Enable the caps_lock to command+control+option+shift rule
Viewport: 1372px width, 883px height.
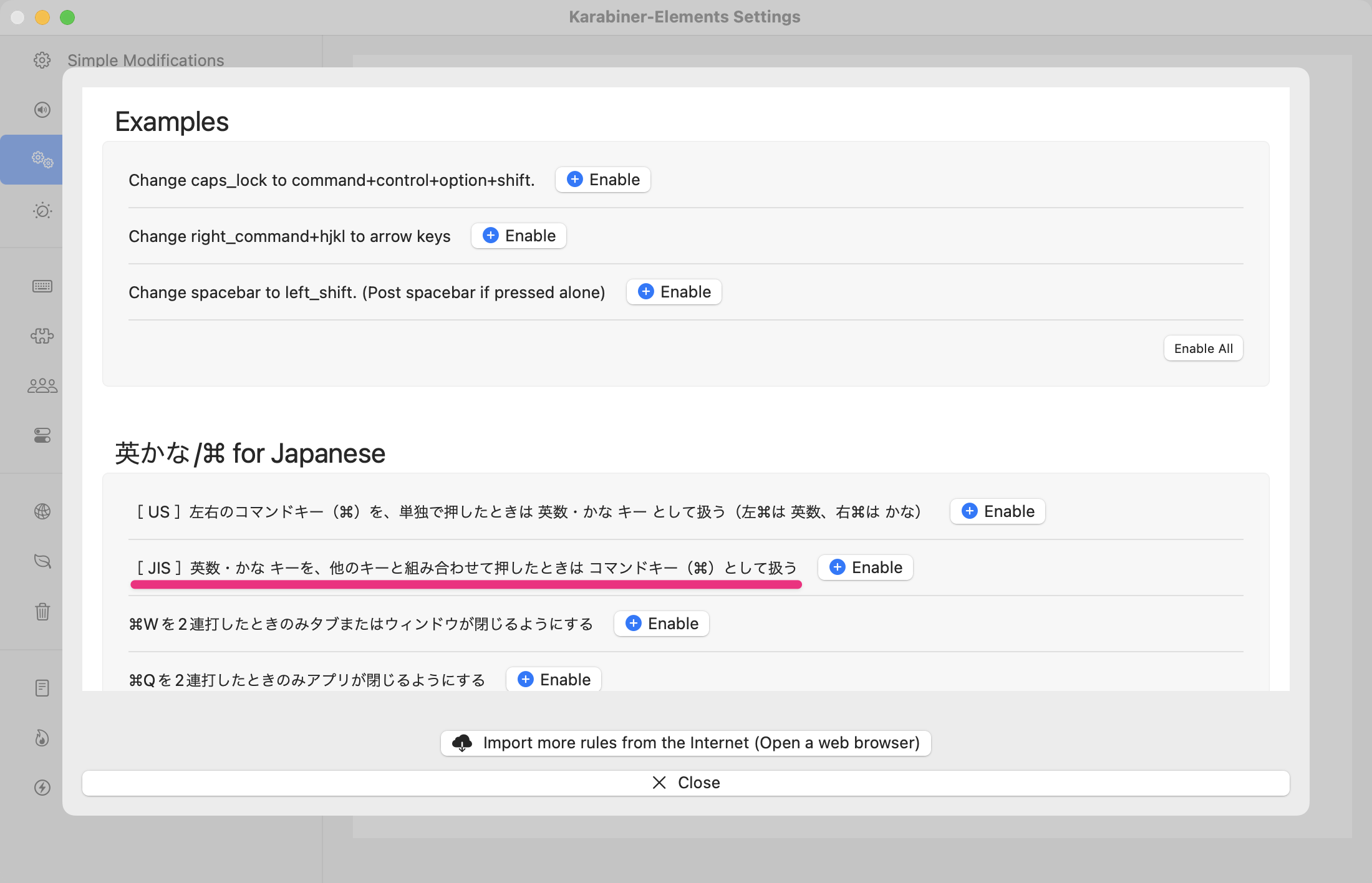[602, 180]
